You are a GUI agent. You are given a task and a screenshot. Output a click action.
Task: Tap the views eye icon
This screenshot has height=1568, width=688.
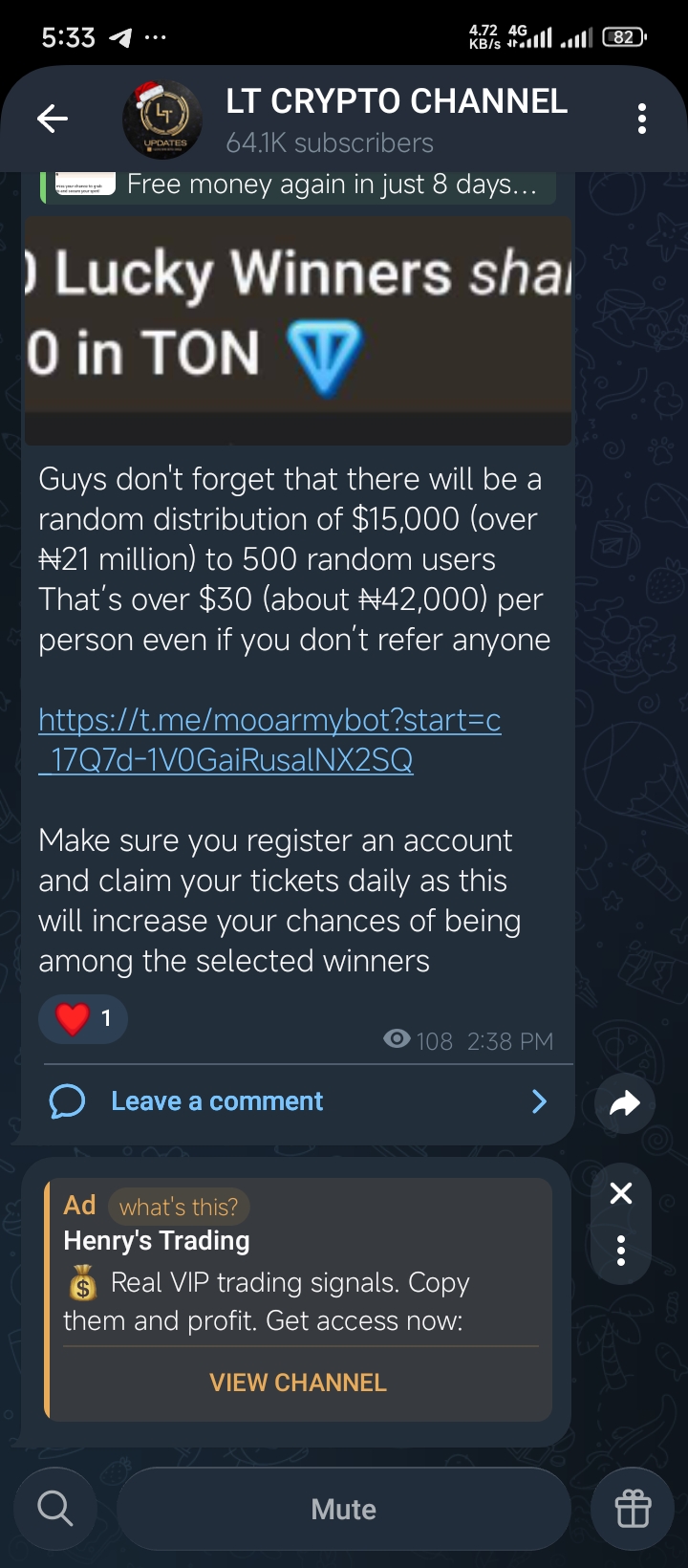point(397,1039)
